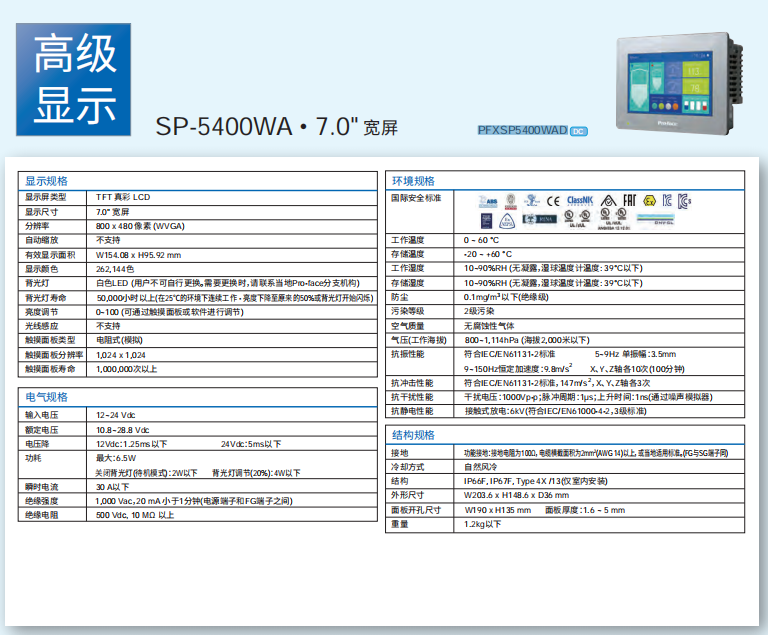This screenshot has width=768, height=635.
Task: Click the Ex NEPSI triangle logo
Action: click(x=507, y=221)
